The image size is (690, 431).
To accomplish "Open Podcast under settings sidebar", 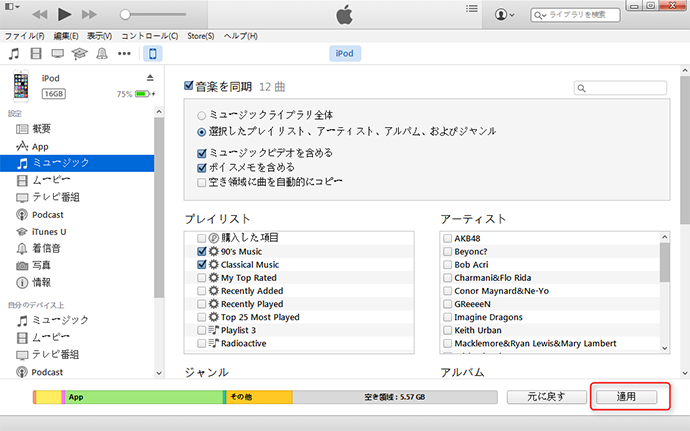I will tap(77, 215).
